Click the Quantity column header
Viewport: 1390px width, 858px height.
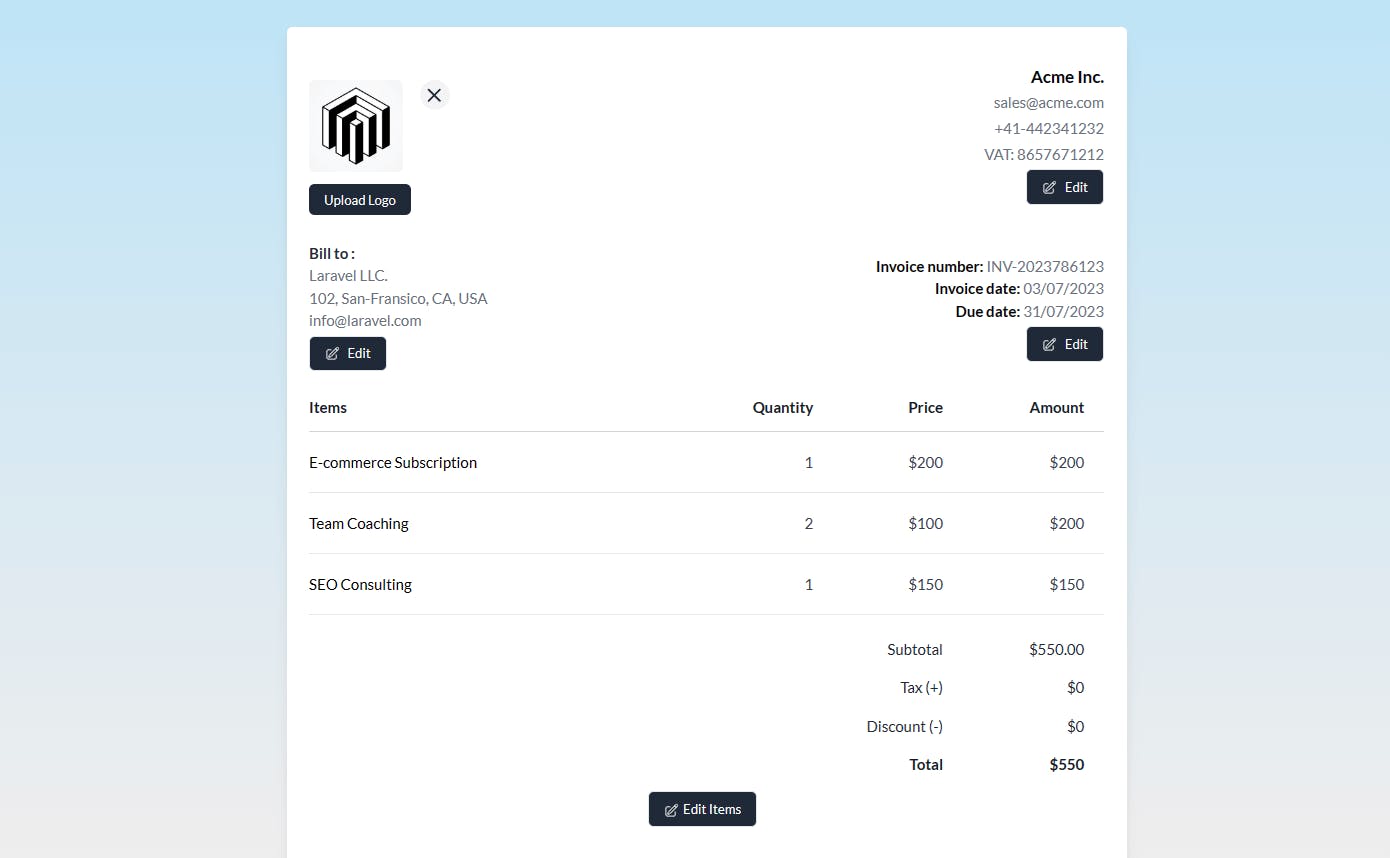coord(782,407)
